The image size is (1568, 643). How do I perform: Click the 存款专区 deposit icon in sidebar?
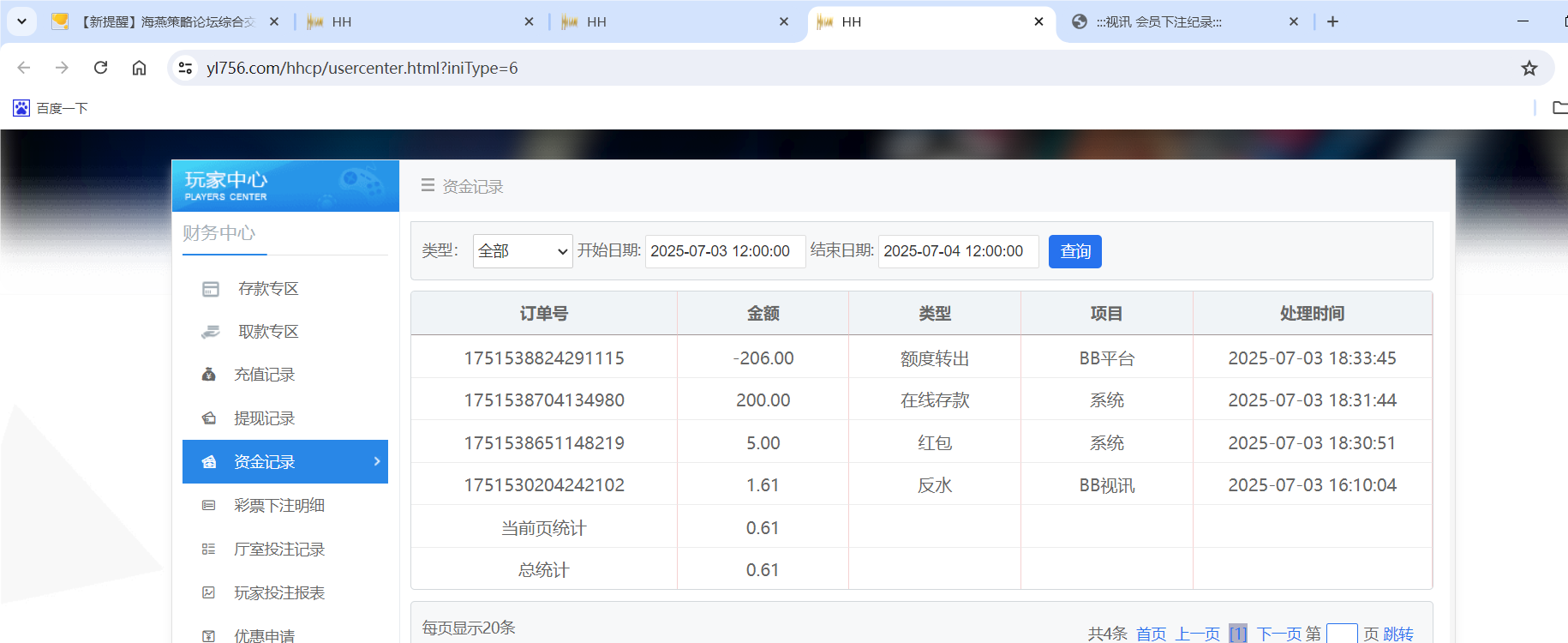pos(211,289)
